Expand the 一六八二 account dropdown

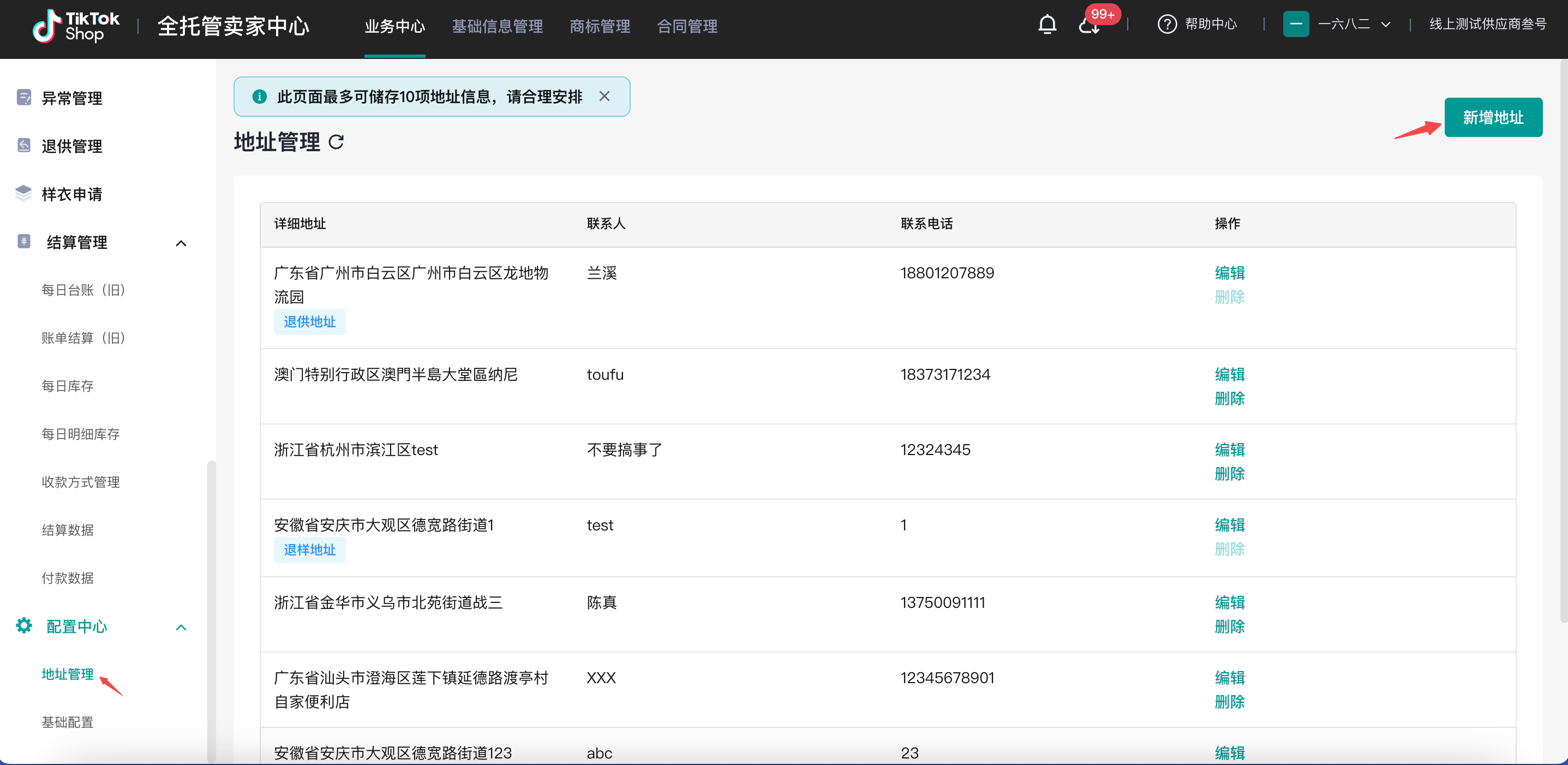(x=1386, y=25)
